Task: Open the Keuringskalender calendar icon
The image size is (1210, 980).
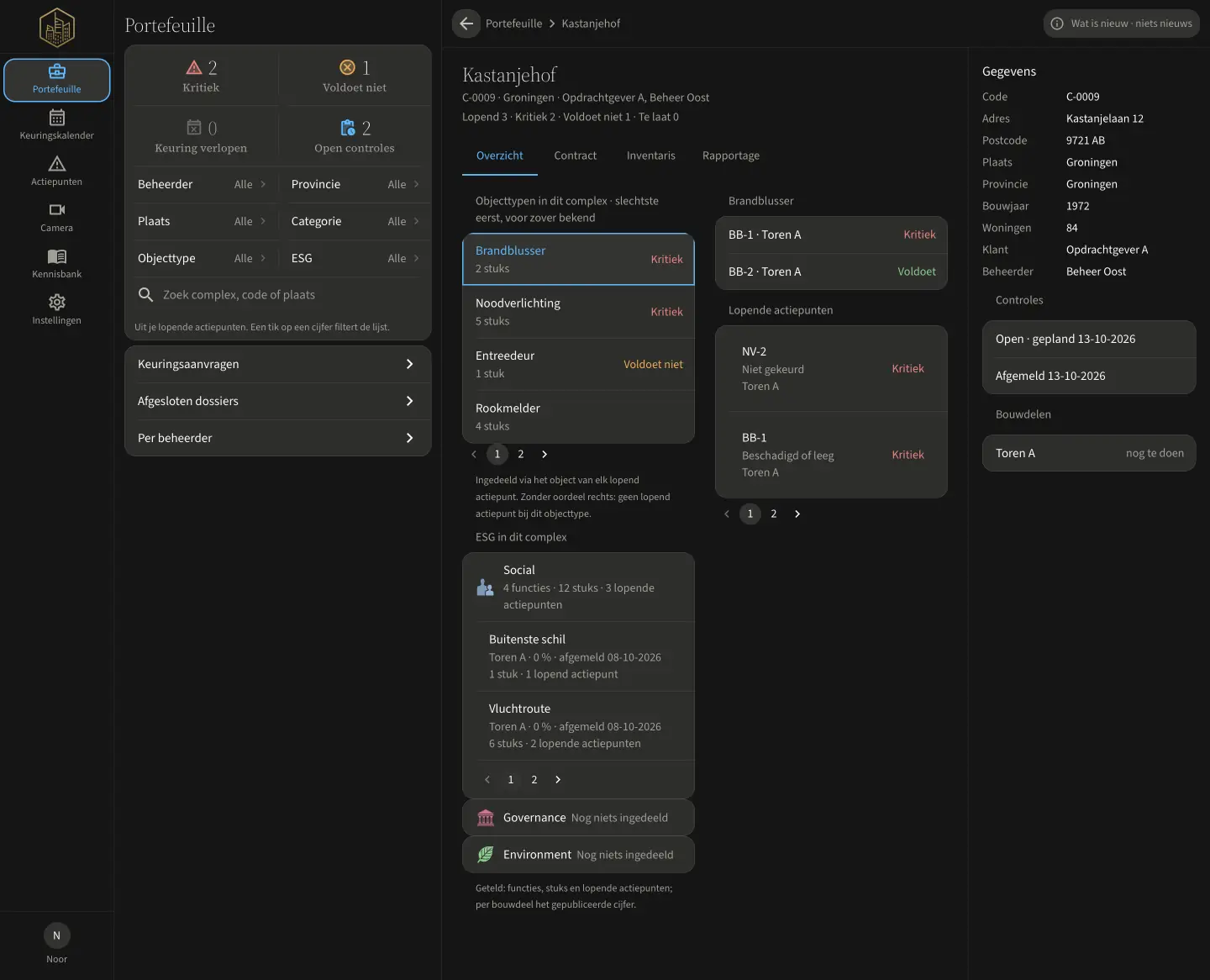Action: (57, 118)
